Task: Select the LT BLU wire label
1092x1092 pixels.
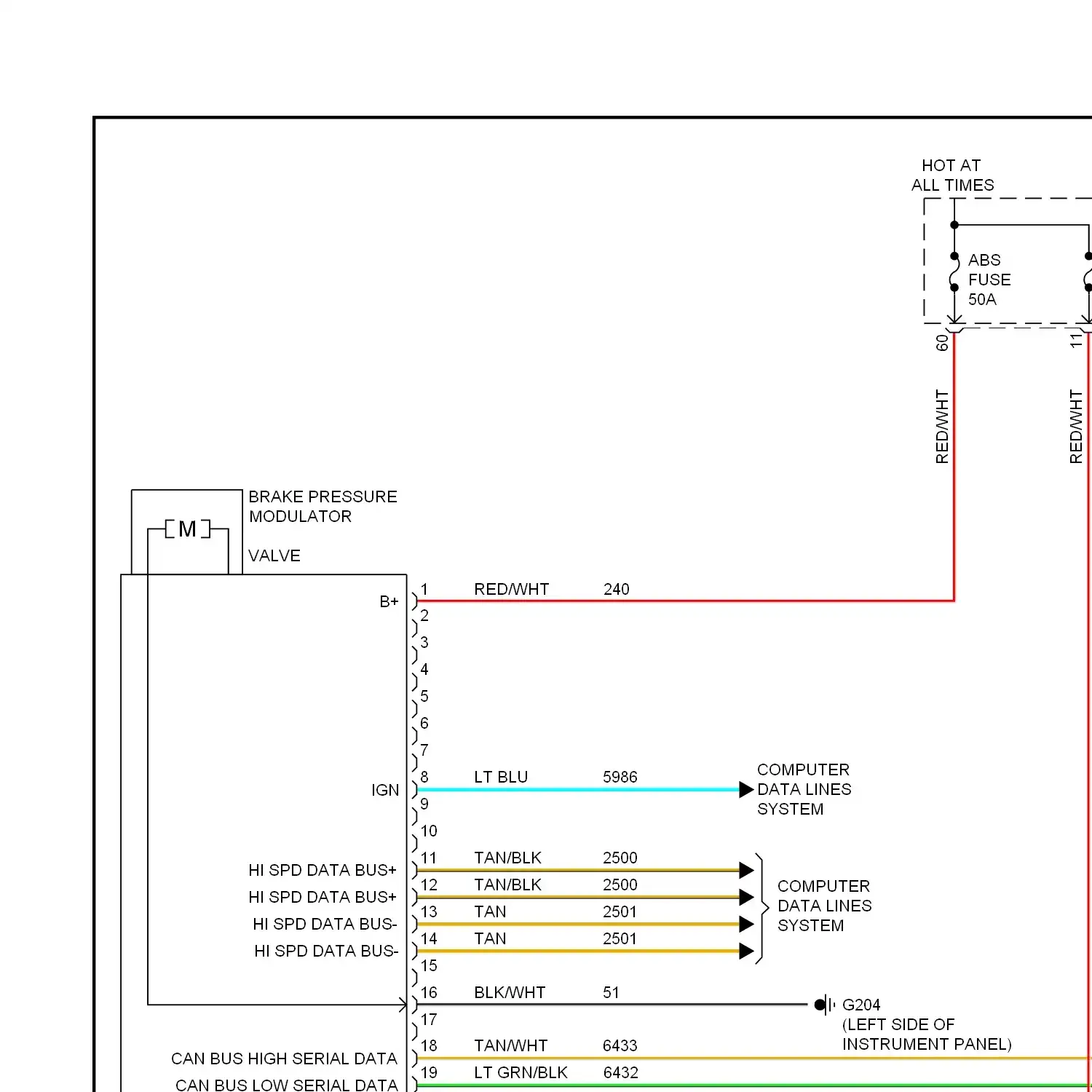Action: click(x=500, y=777)
